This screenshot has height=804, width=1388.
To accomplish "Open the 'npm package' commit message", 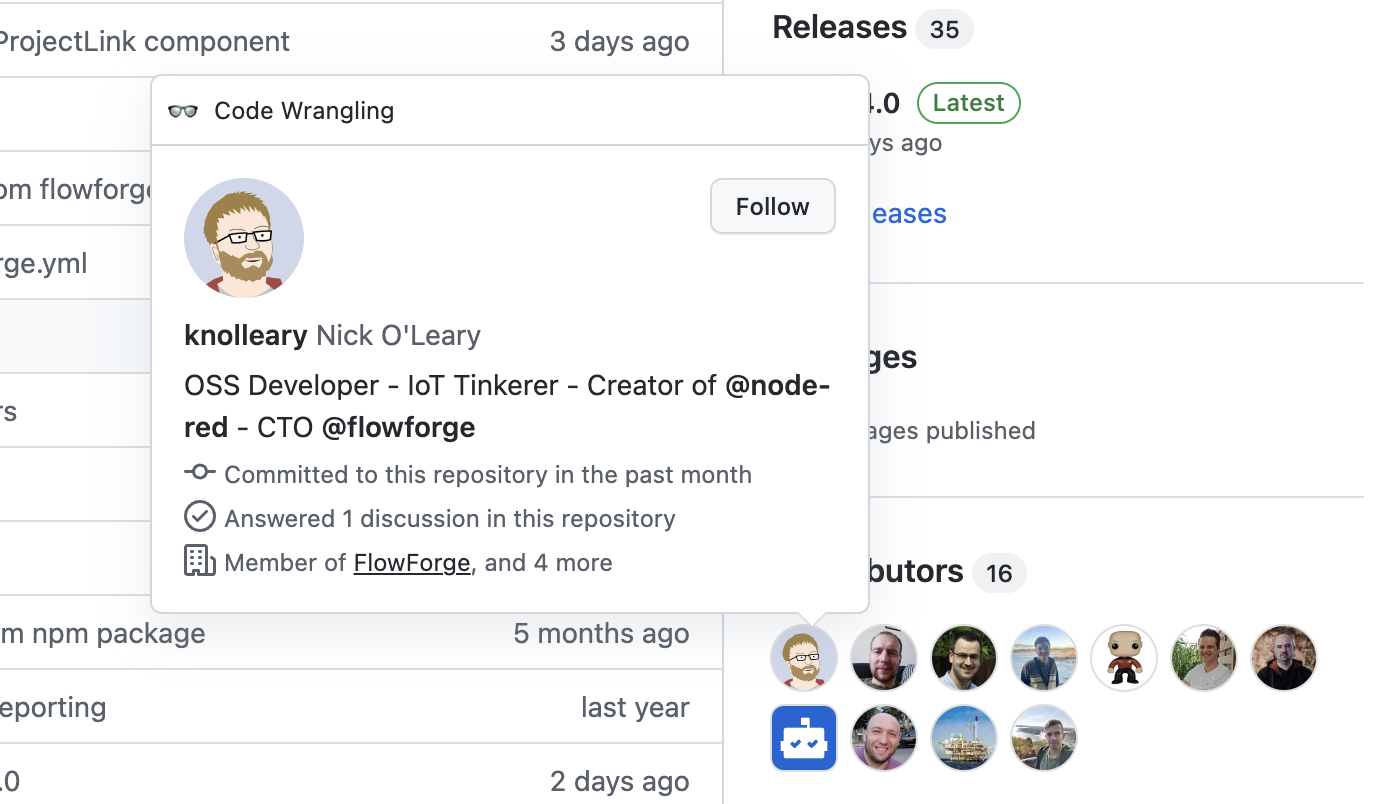I will point(102,633).
